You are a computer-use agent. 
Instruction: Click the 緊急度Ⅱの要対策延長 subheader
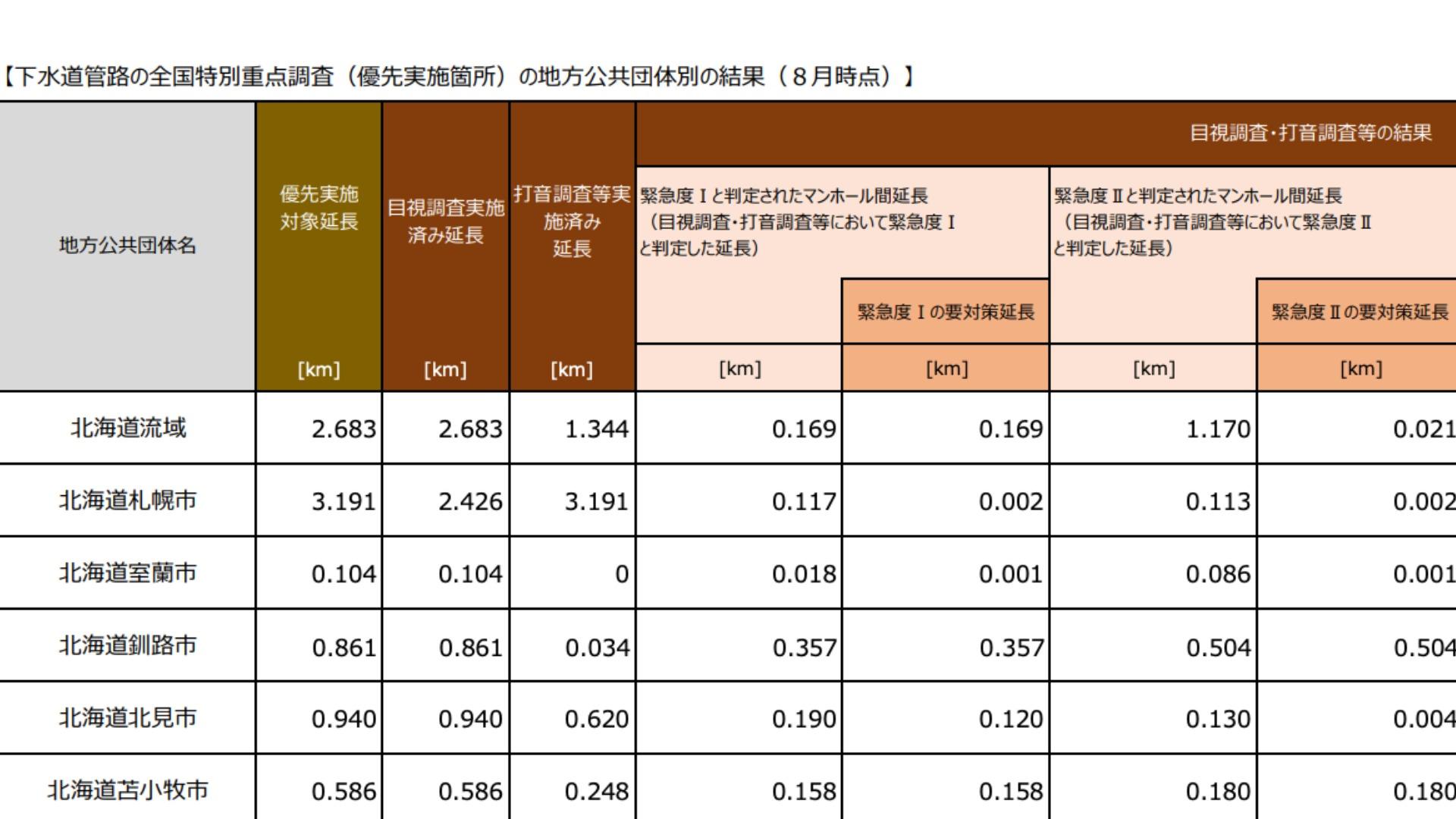tap(1359, 312)
